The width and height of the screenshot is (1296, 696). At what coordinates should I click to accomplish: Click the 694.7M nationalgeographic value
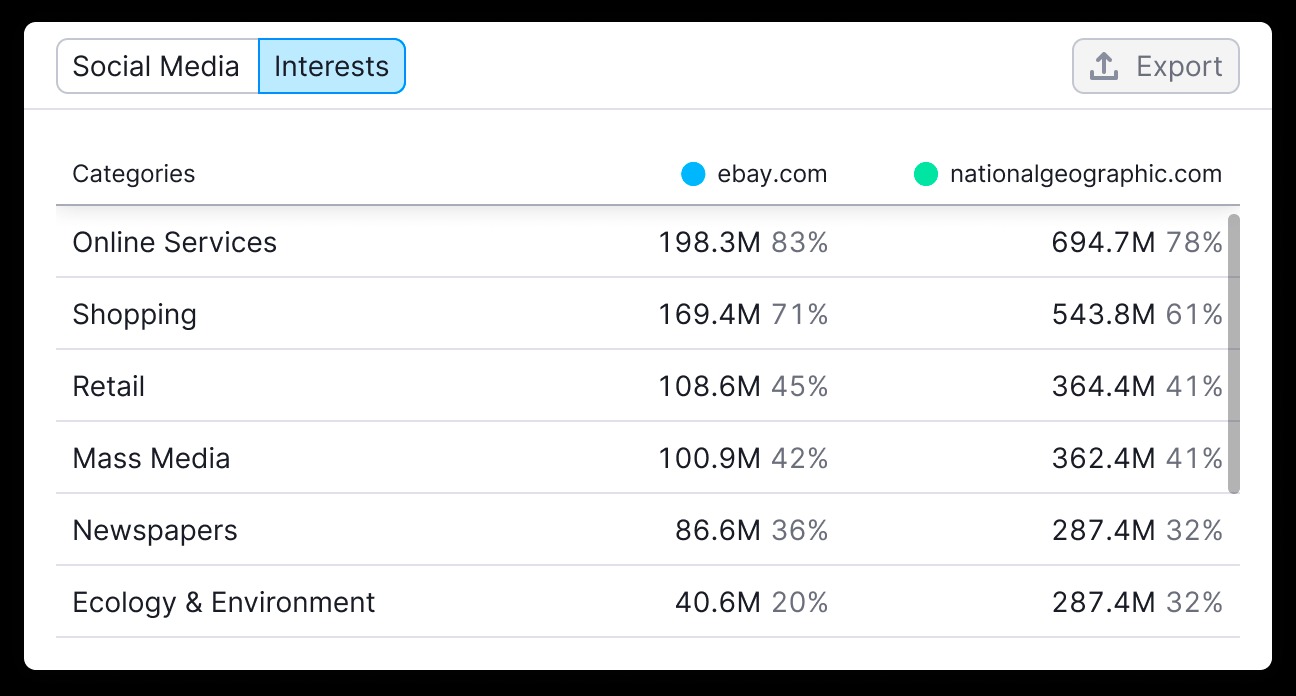coord(1104,242)
